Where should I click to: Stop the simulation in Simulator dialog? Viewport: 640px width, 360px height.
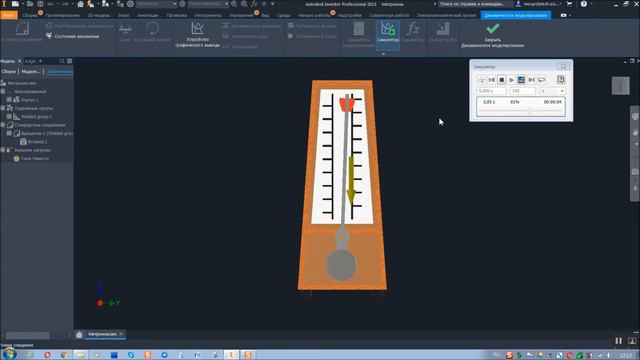click(x=502, y=80)
